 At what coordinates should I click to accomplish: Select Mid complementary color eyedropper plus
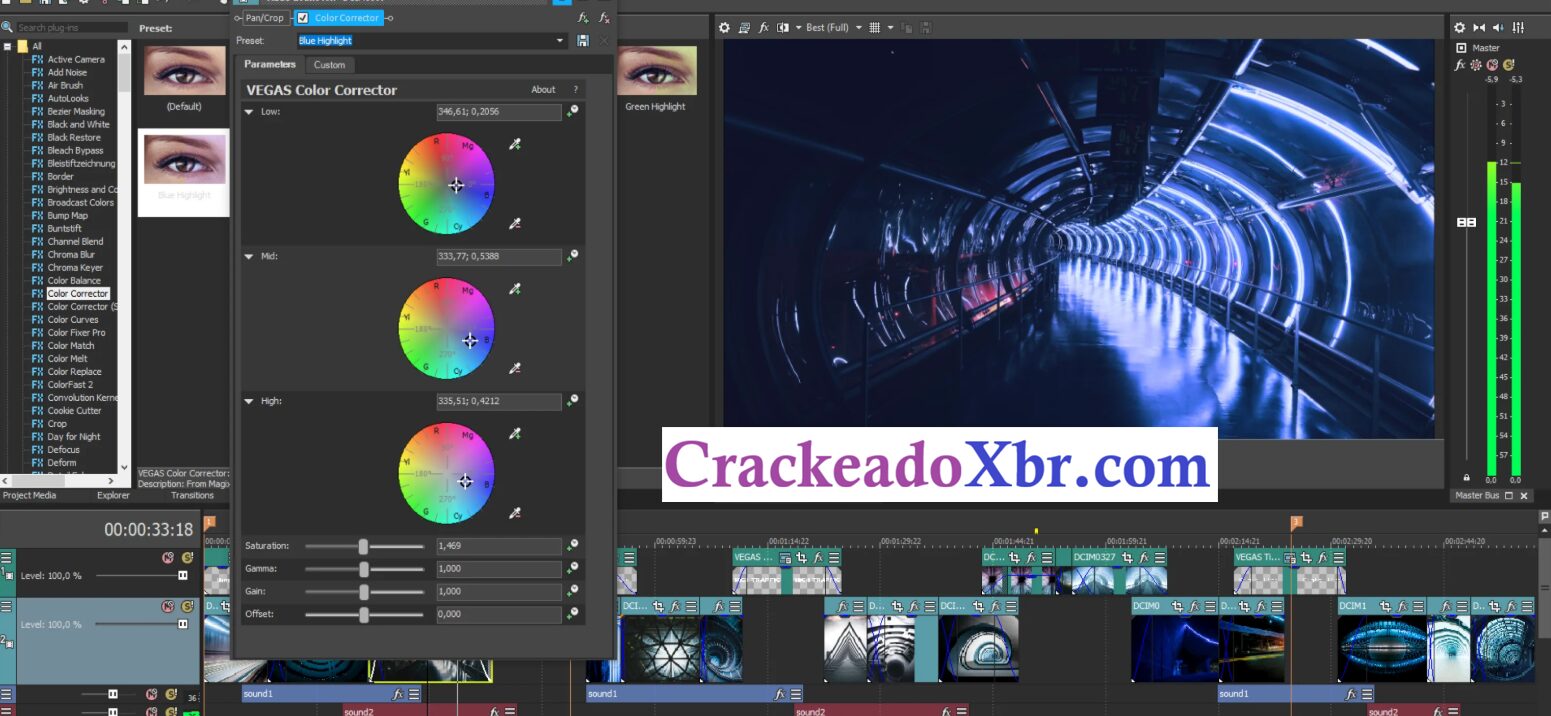point(515,290)
